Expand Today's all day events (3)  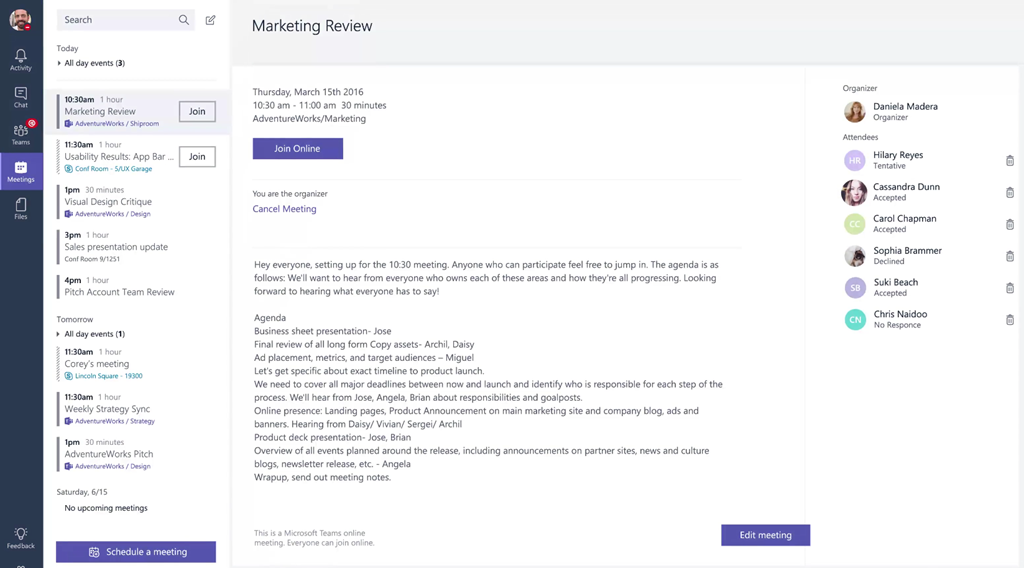click(59, 63)
